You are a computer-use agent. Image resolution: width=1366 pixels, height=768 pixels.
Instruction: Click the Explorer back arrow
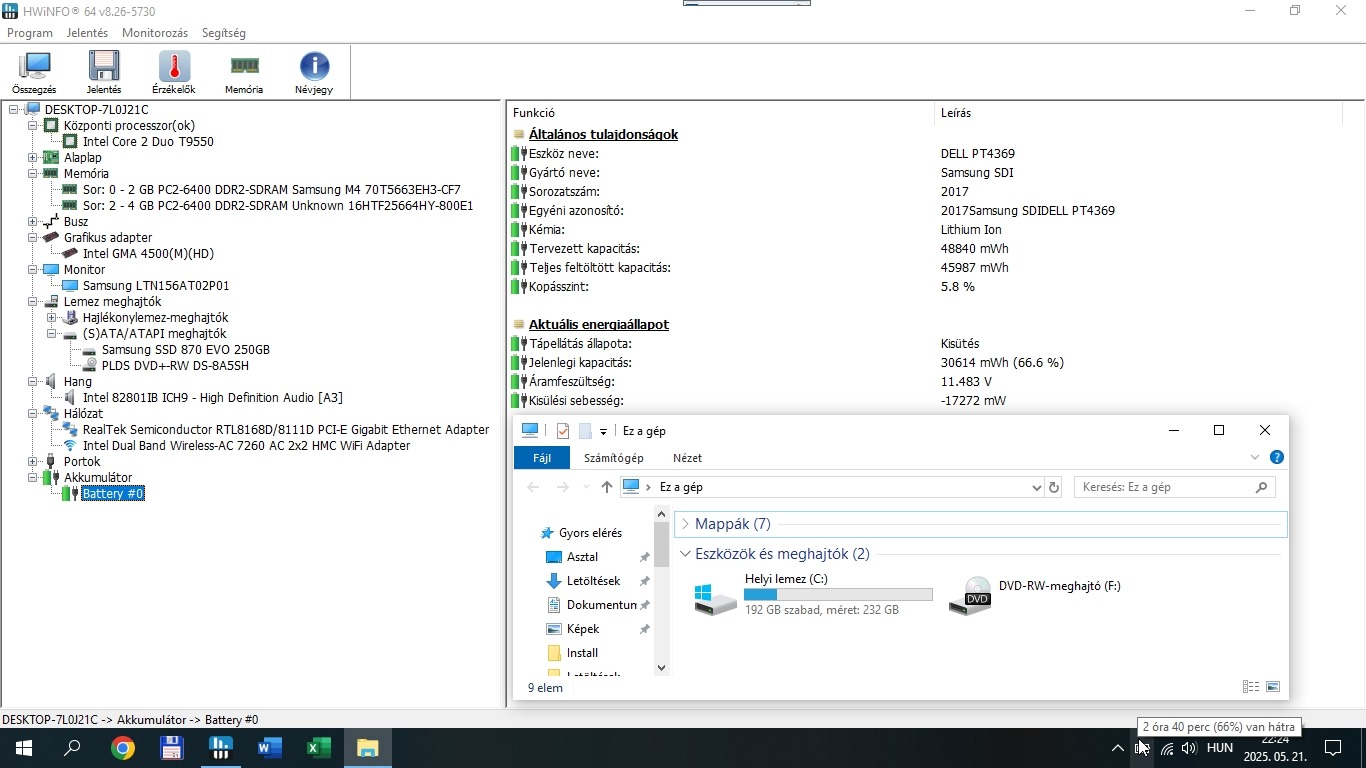533,487
